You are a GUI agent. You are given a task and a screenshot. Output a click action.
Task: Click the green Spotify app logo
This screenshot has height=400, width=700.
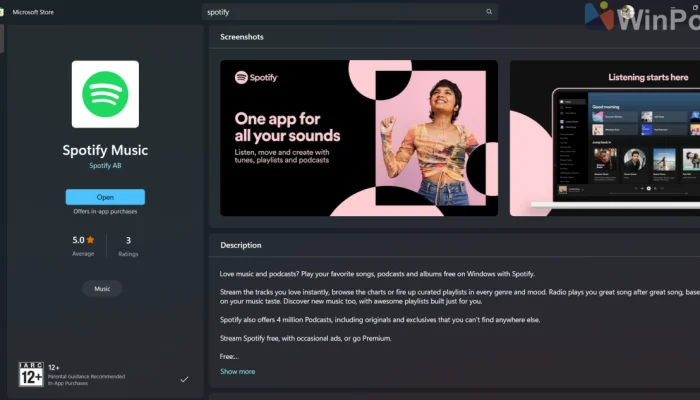coord(105,94)
